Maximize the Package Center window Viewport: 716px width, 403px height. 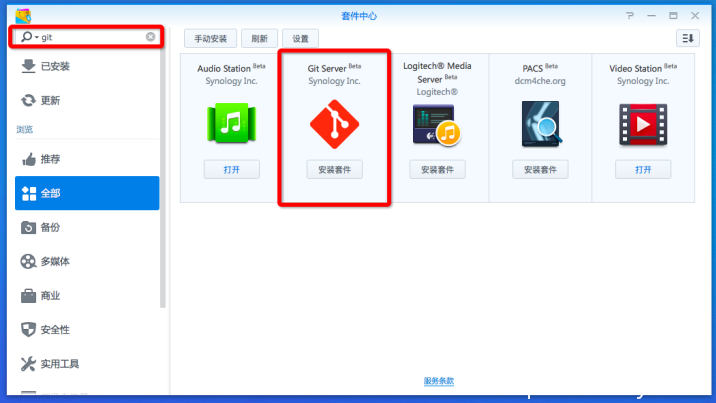(673, 16)
